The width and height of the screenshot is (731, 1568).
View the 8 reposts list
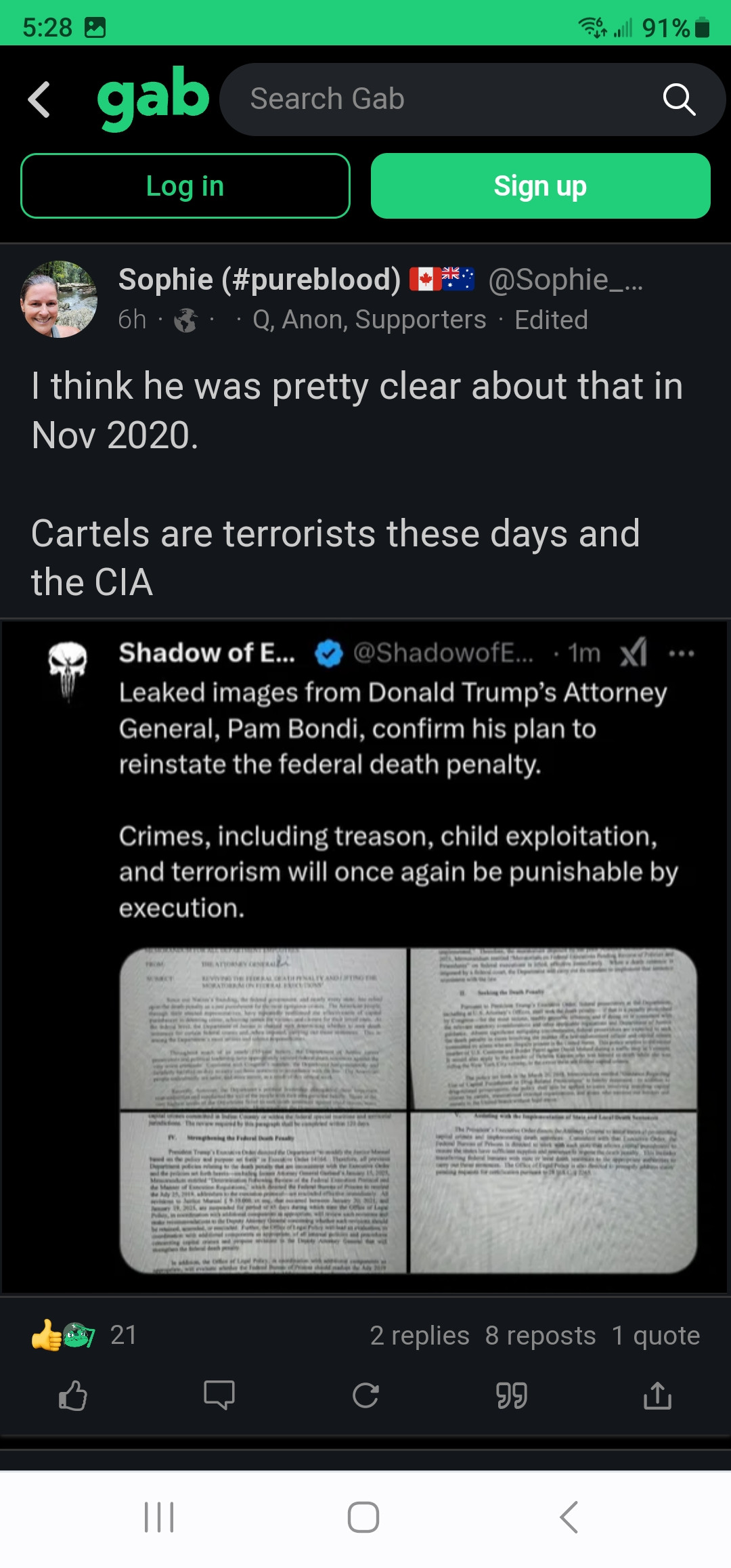click(540, 1336)
